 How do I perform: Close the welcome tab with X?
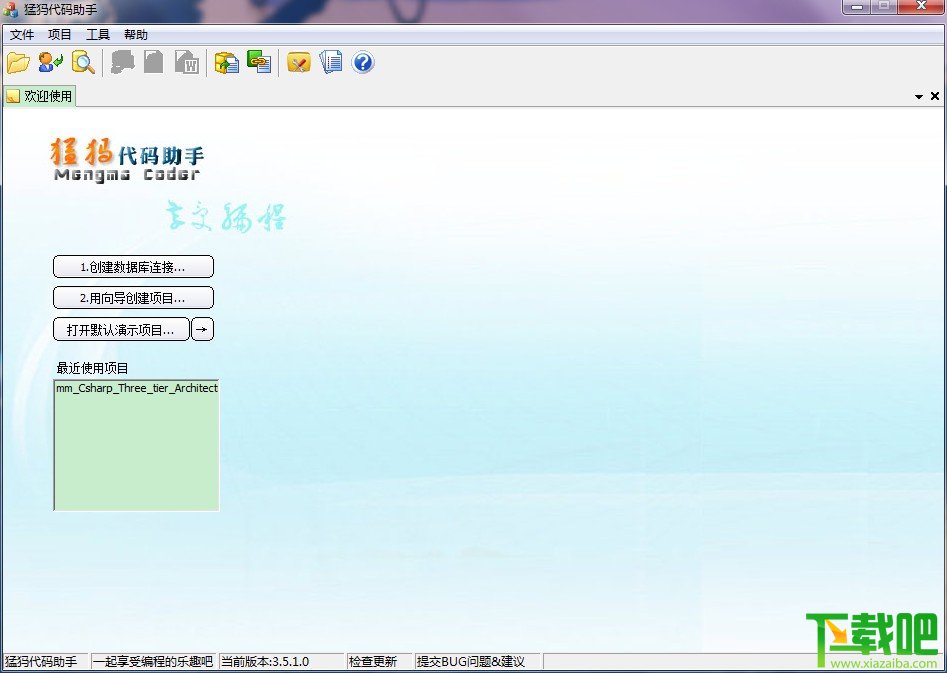[935, 96]
